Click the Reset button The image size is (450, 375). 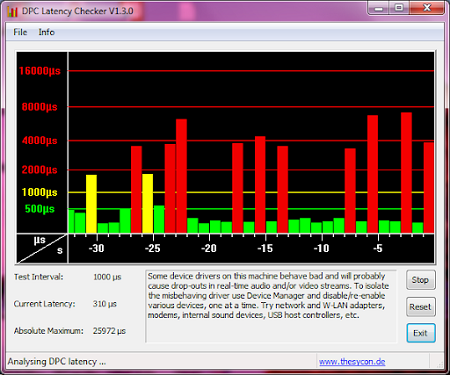421,307
